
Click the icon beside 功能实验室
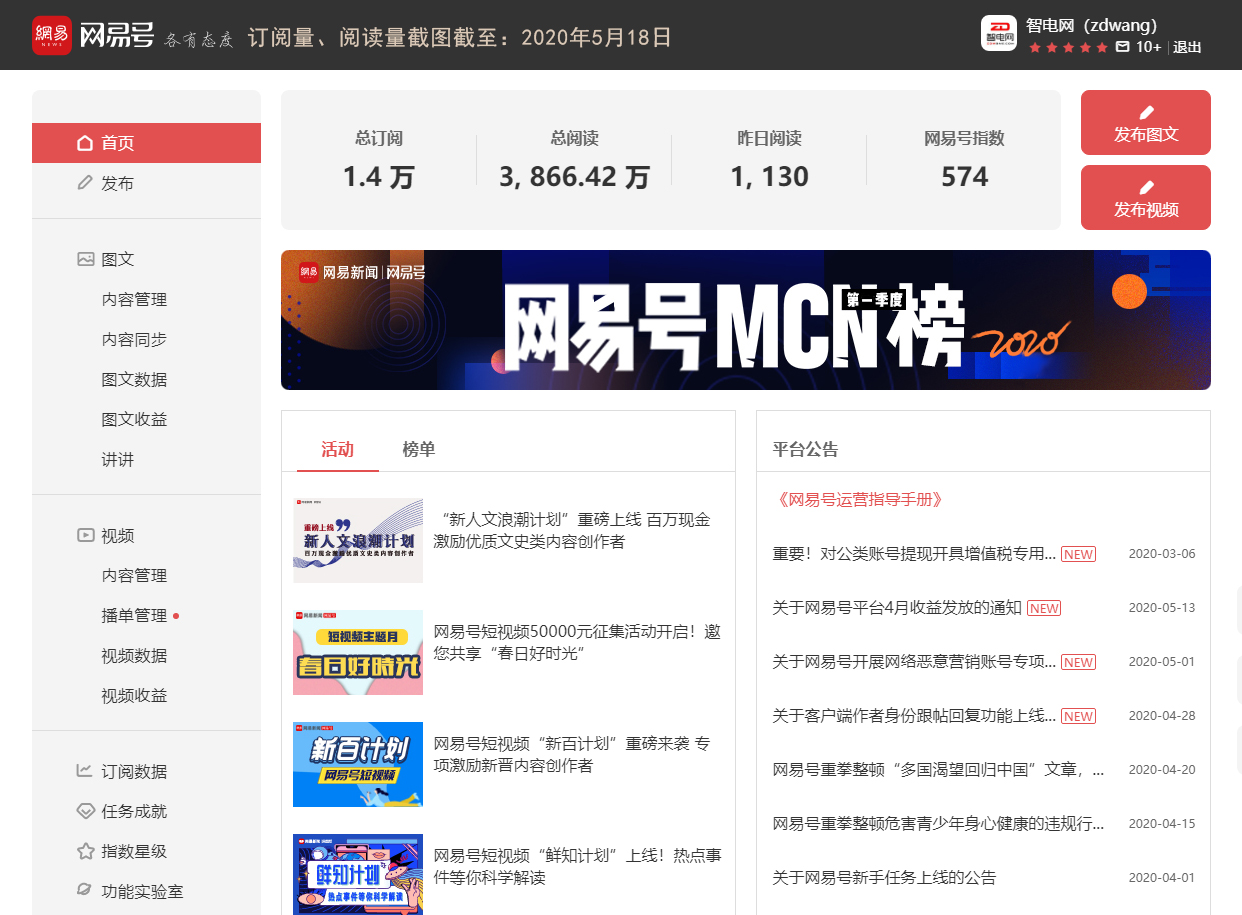pos(86,890)
